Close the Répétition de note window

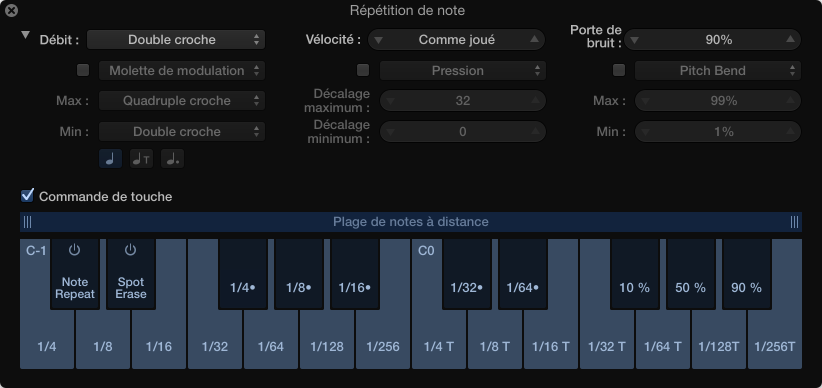[x=10, y=10]
